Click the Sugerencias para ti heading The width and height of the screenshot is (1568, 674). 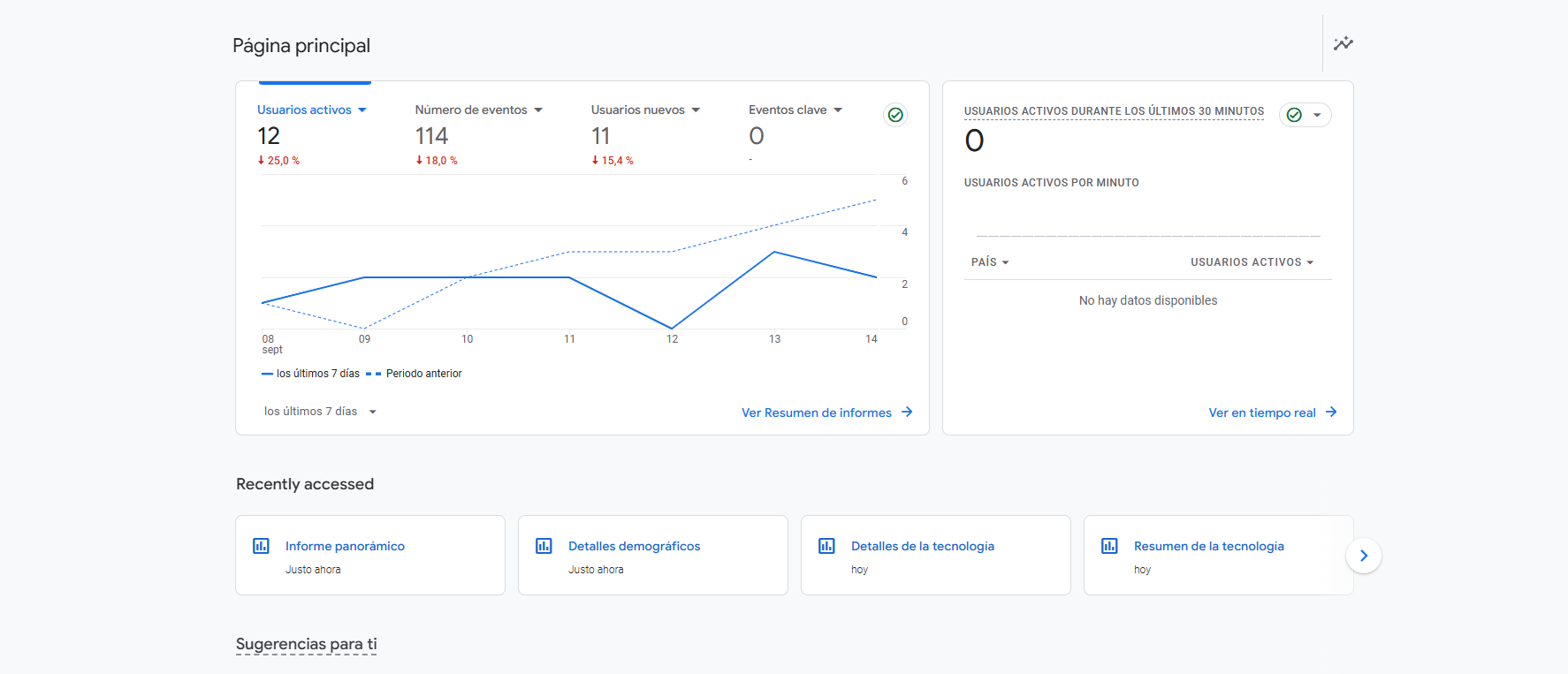coord(306,644)
